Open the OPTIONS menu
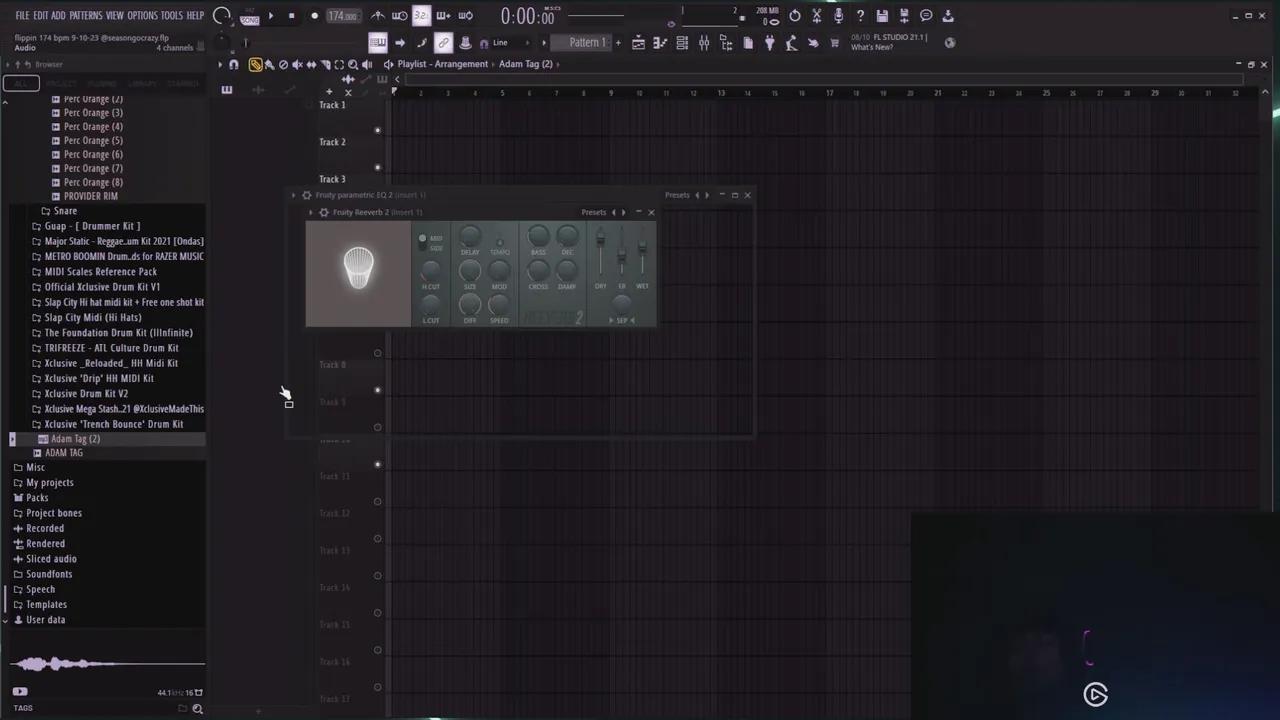The image size is (1280, 720). click(x=144, y=15)
